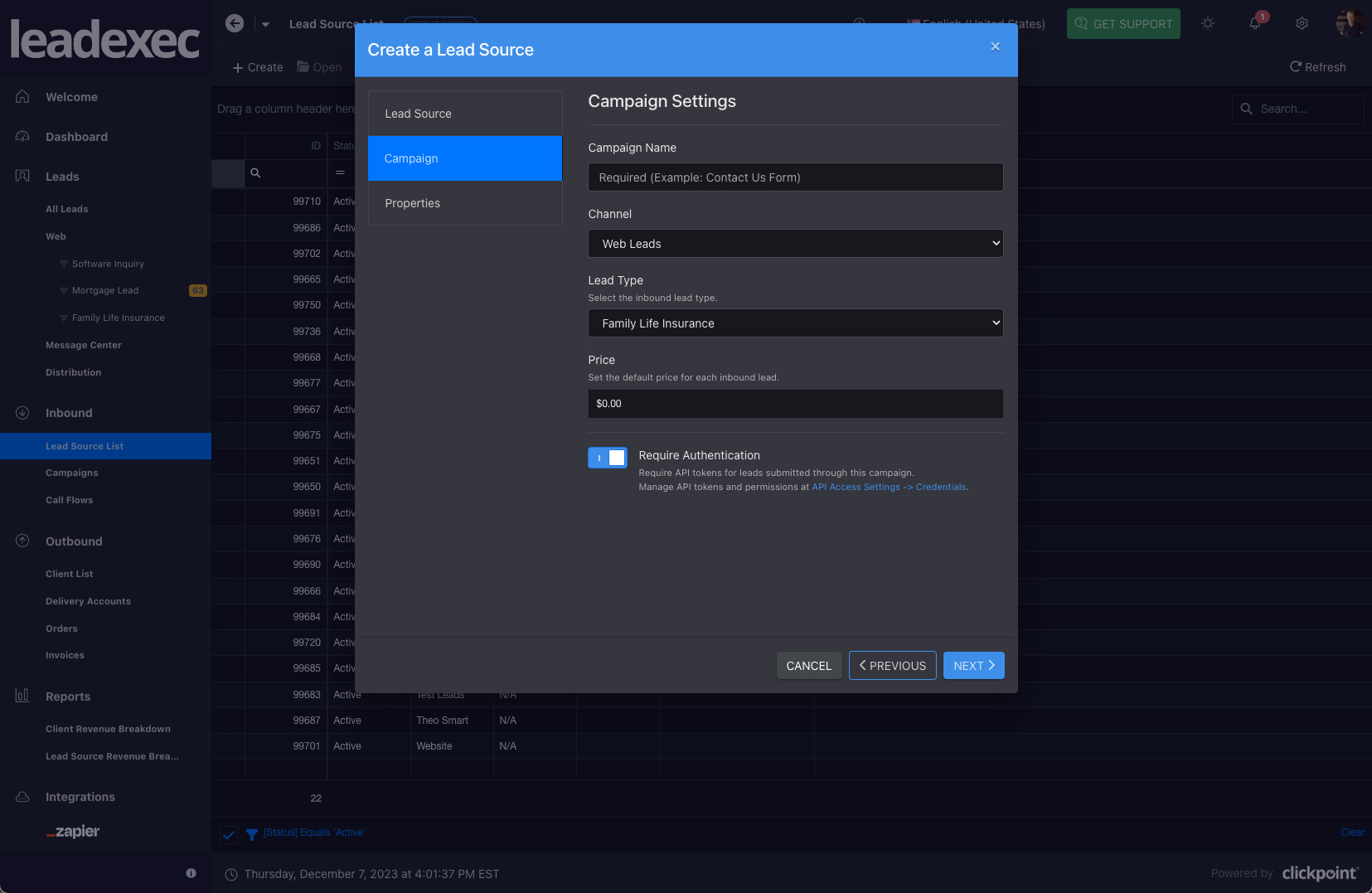The image size is (1372, 893).
Task: Toggle the Require Authentication switch
Action: (x=608, y=458)
